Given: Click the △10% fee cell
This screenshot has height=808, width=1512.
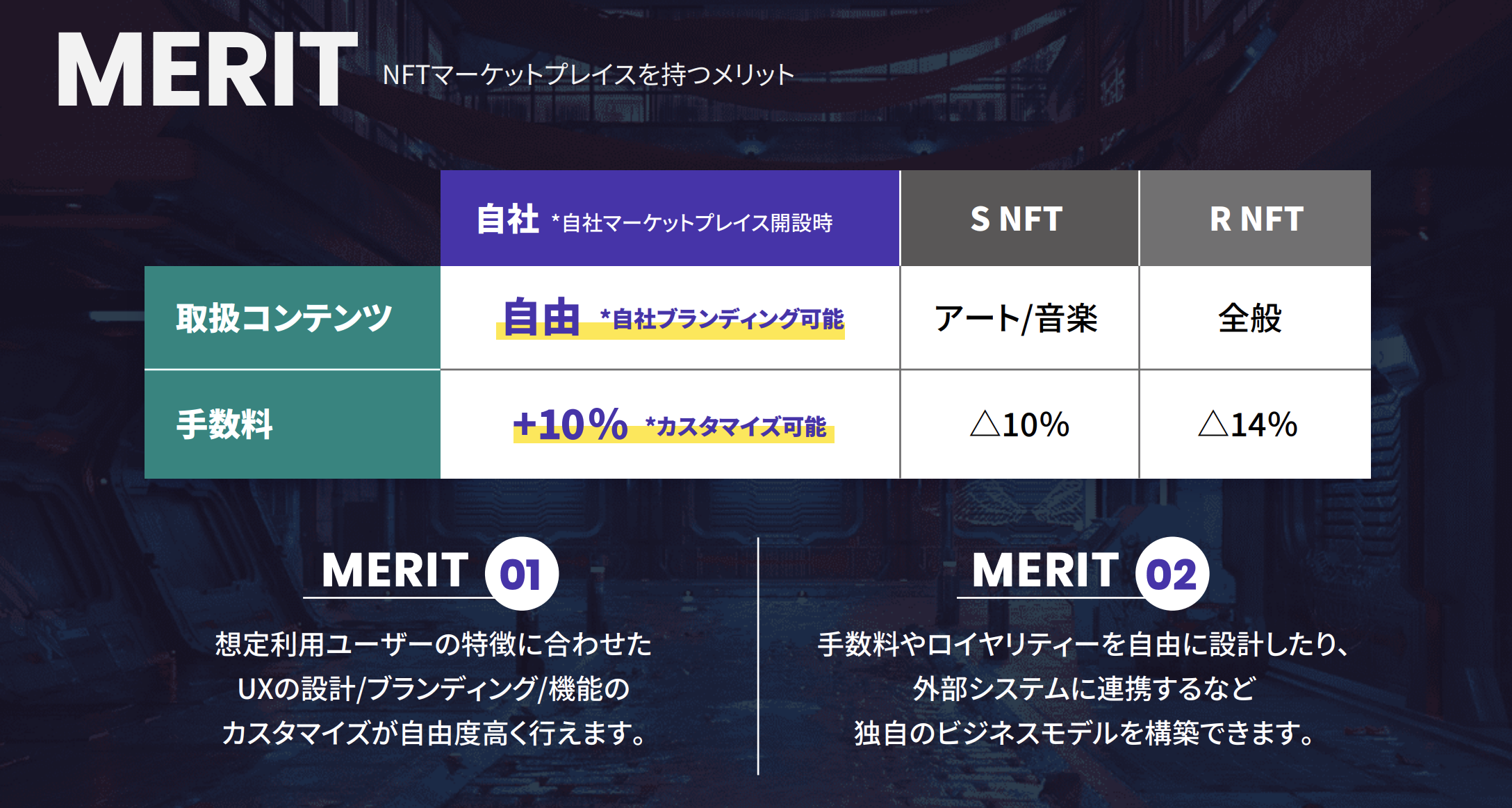Looking at the screenshot, I should [1019, 424].
